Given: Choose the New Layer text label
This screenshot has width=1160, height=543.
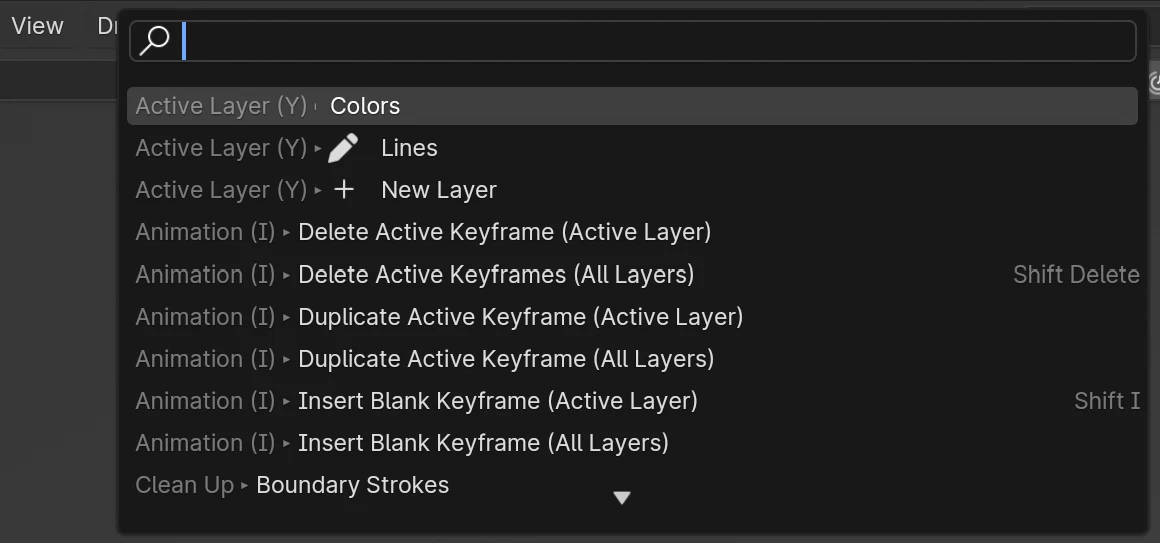Looking at the screenshot, I should pyautogui.click(x=439, y=190).
